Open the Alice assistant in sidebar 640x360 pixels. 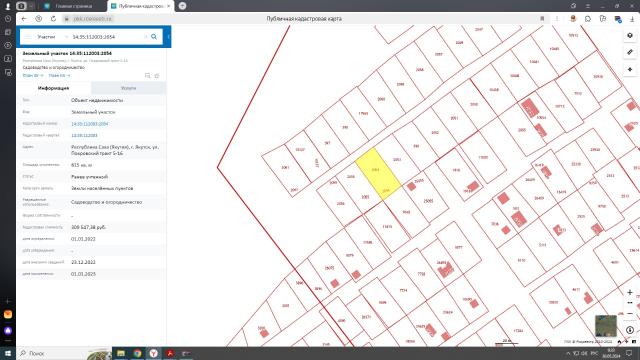8,331
